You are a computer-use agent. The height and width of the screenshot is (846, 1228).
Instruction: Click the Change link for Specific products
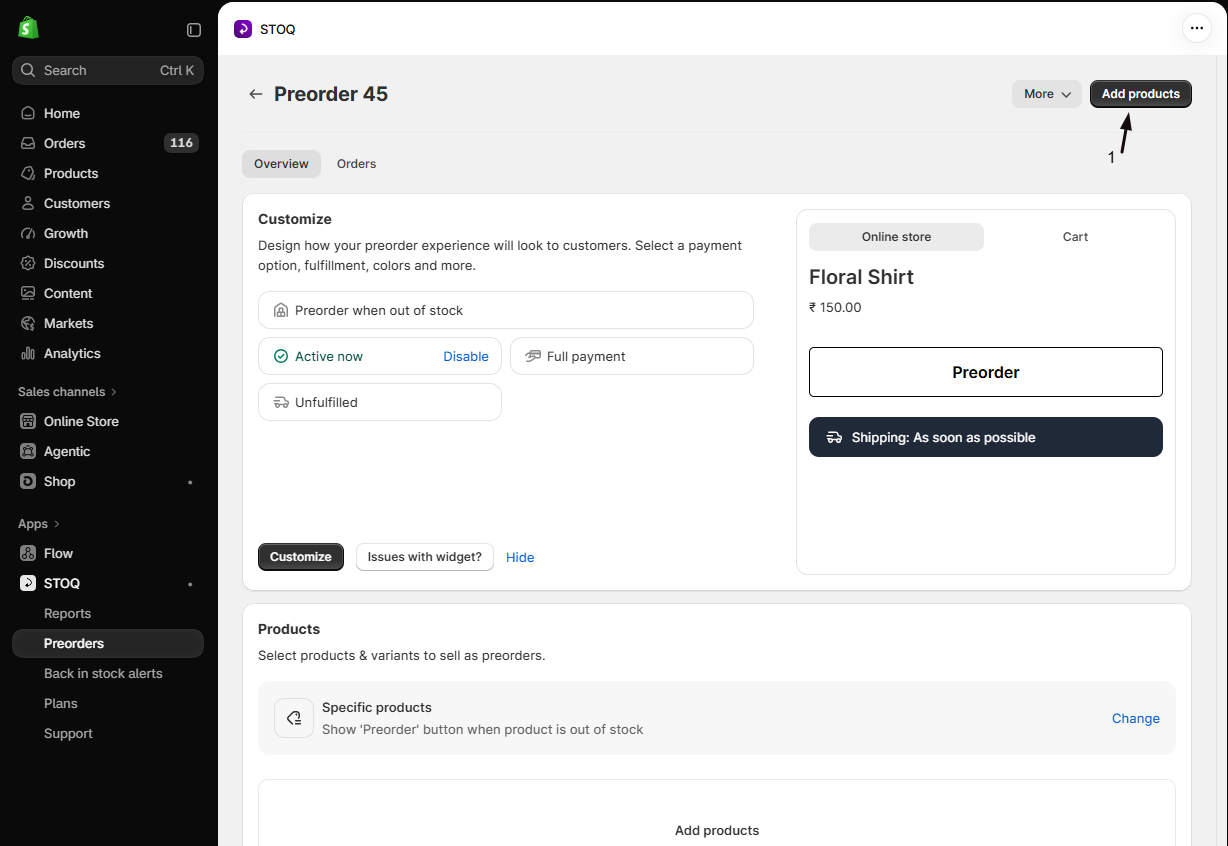pyautogui.click(x=1136, y=718)
